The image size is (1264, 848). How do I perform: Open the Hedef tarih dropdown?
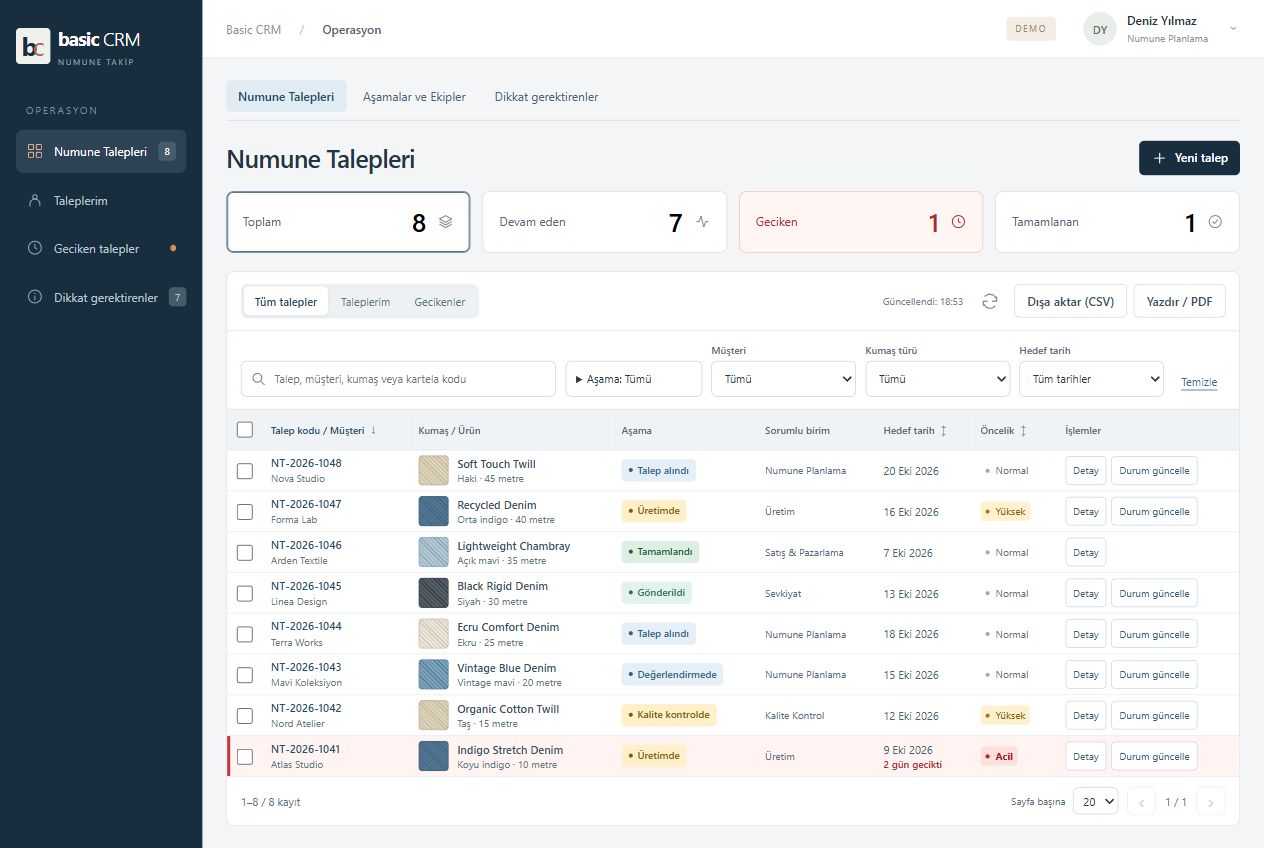pyautogui.click(x=1091, y=379)
